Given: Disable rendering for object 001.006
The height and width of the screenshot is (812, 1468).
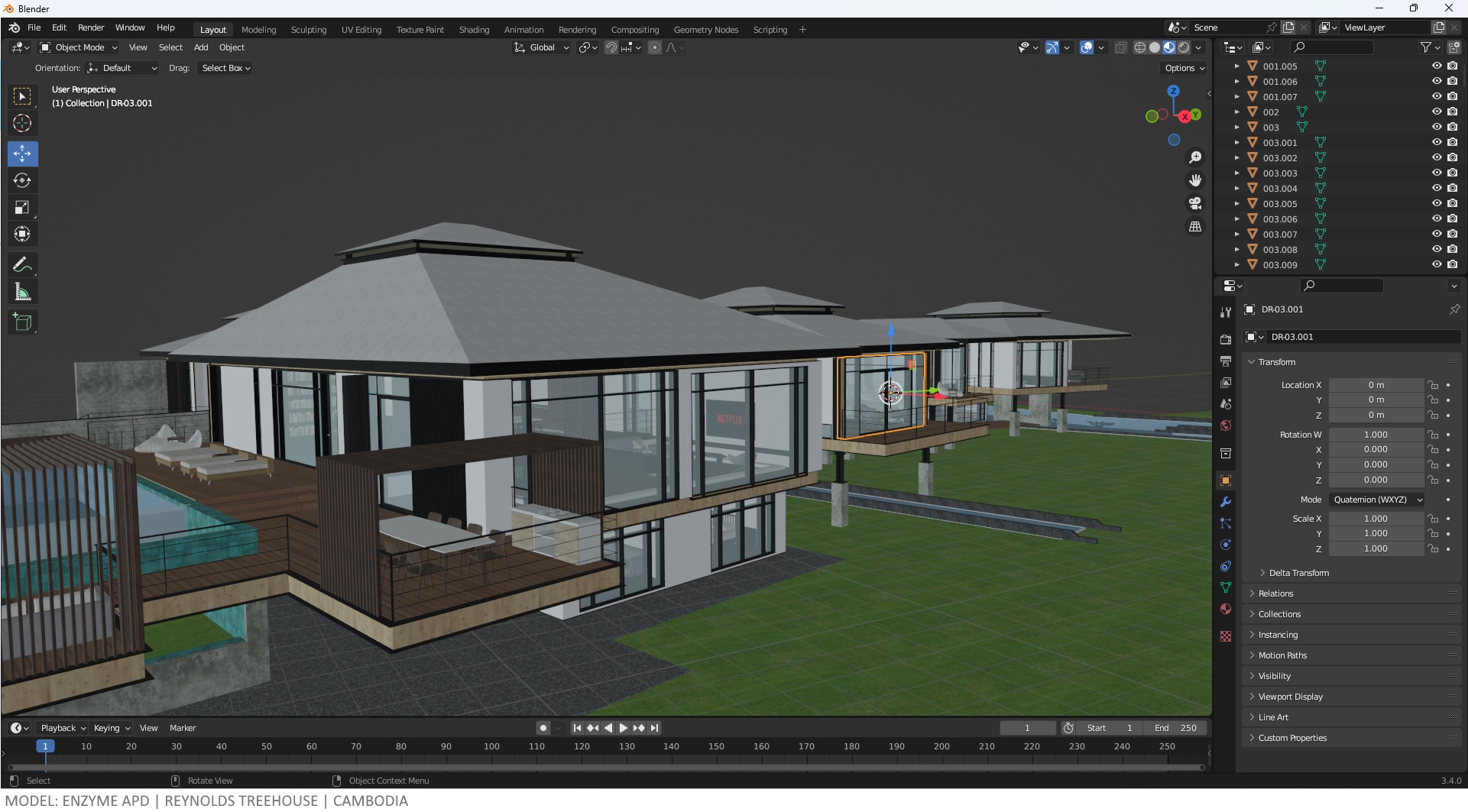Looking at the screenshot, I should [x=1453, y=82].
